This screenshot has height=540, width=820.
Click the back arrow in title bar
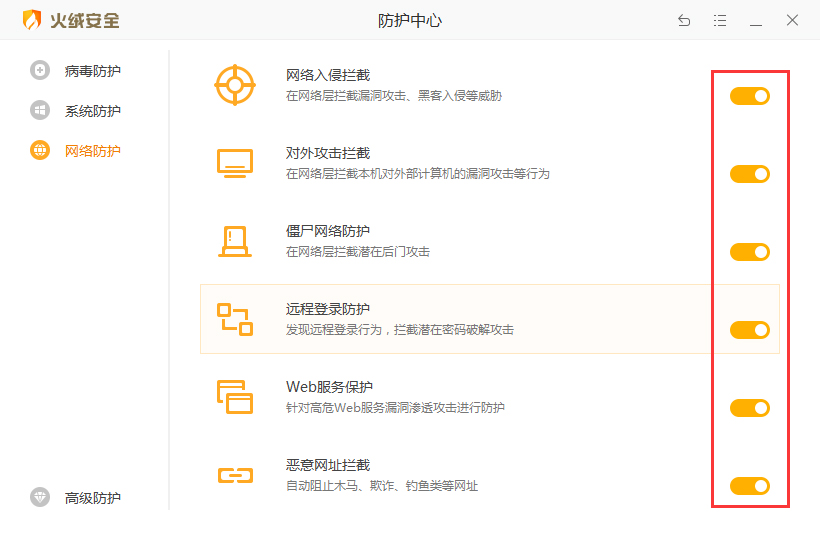pos(684,20)
